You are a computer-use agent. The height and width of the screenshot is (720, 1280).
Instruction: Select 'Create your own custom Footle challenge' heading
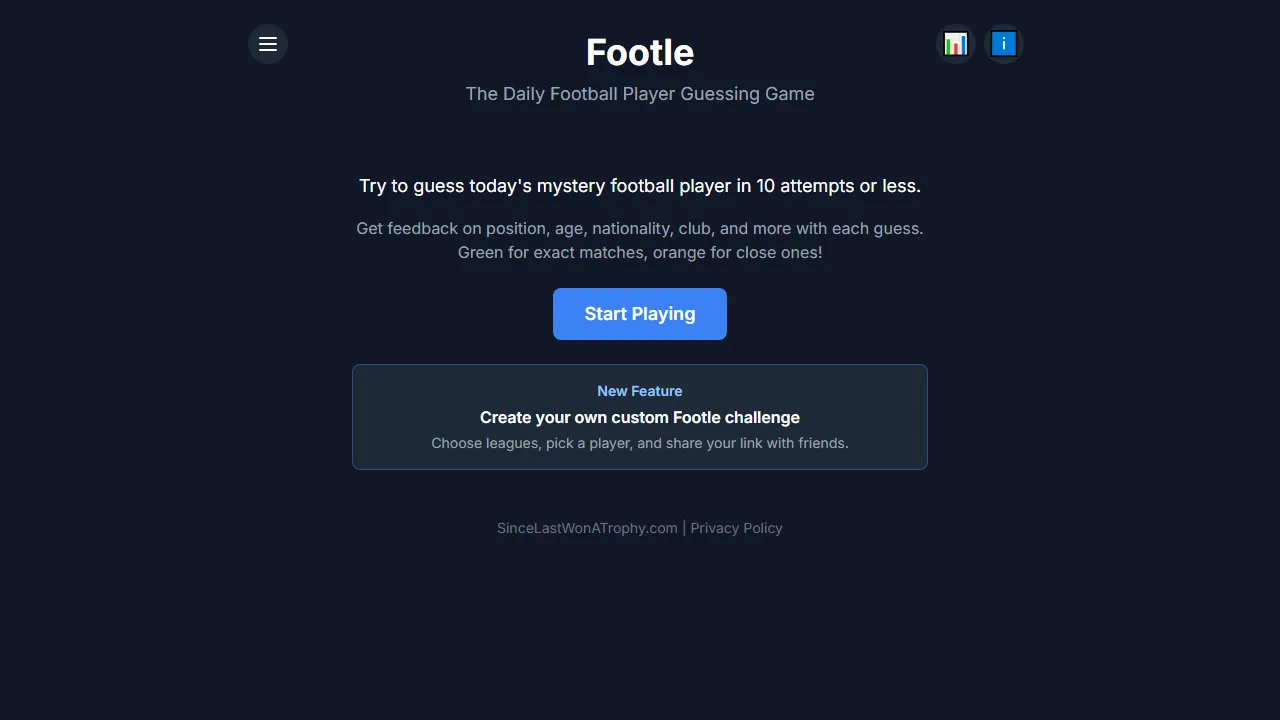pos(640,417)
